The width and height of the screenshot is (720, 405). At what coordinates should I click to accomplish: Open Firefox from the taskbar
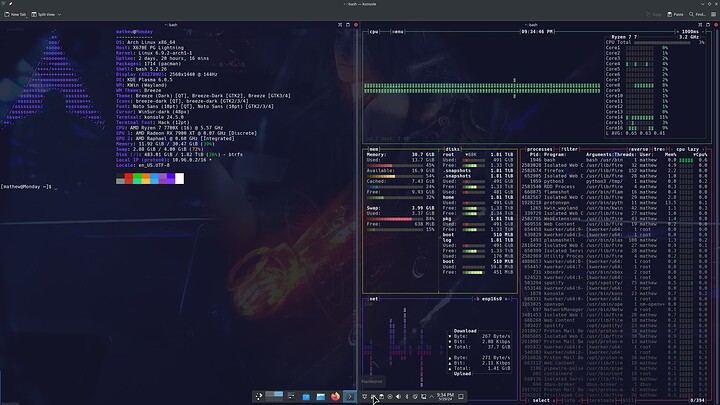click(x=335, y=397)
